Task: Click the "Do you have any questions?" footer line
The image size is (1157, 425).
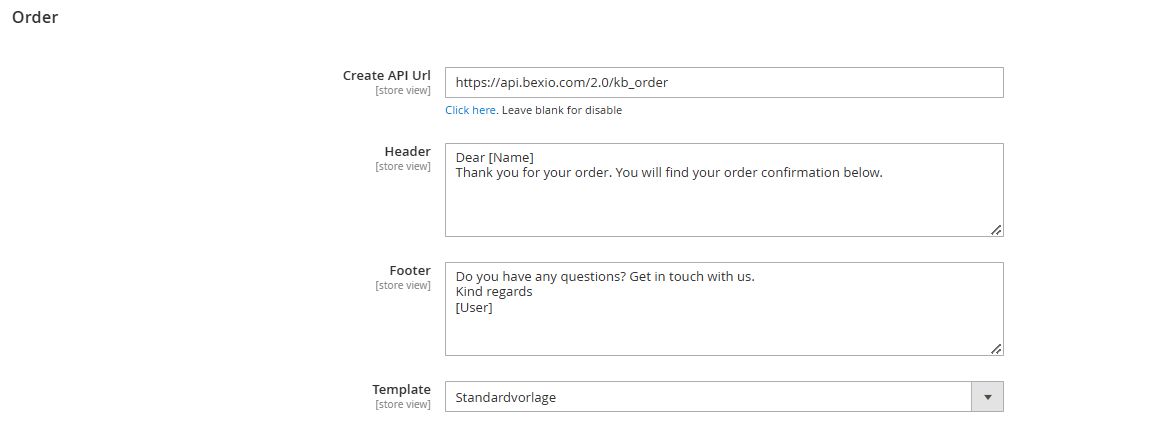Action: (604, 276)
